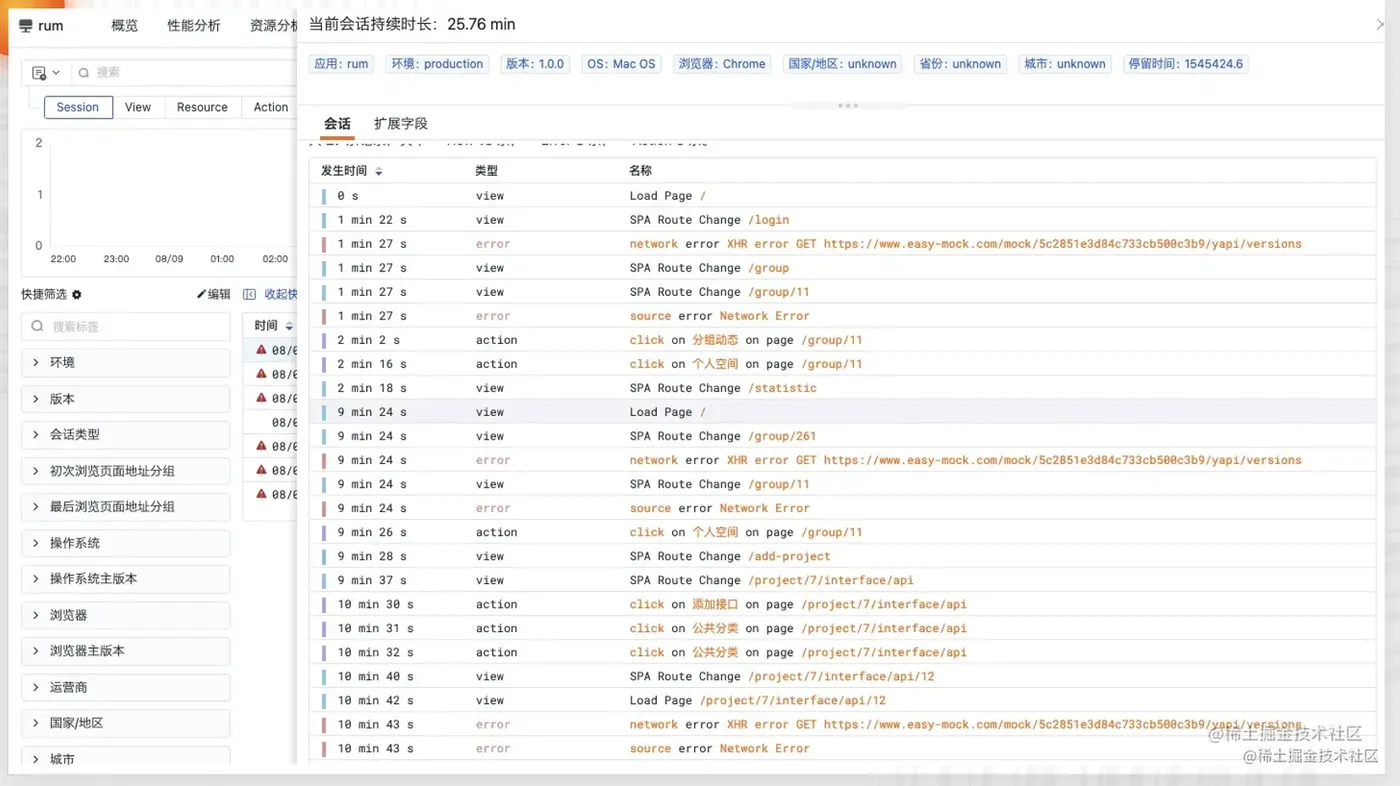
Task: Click the 城市: unknown tag
Action: (1065, 64)
